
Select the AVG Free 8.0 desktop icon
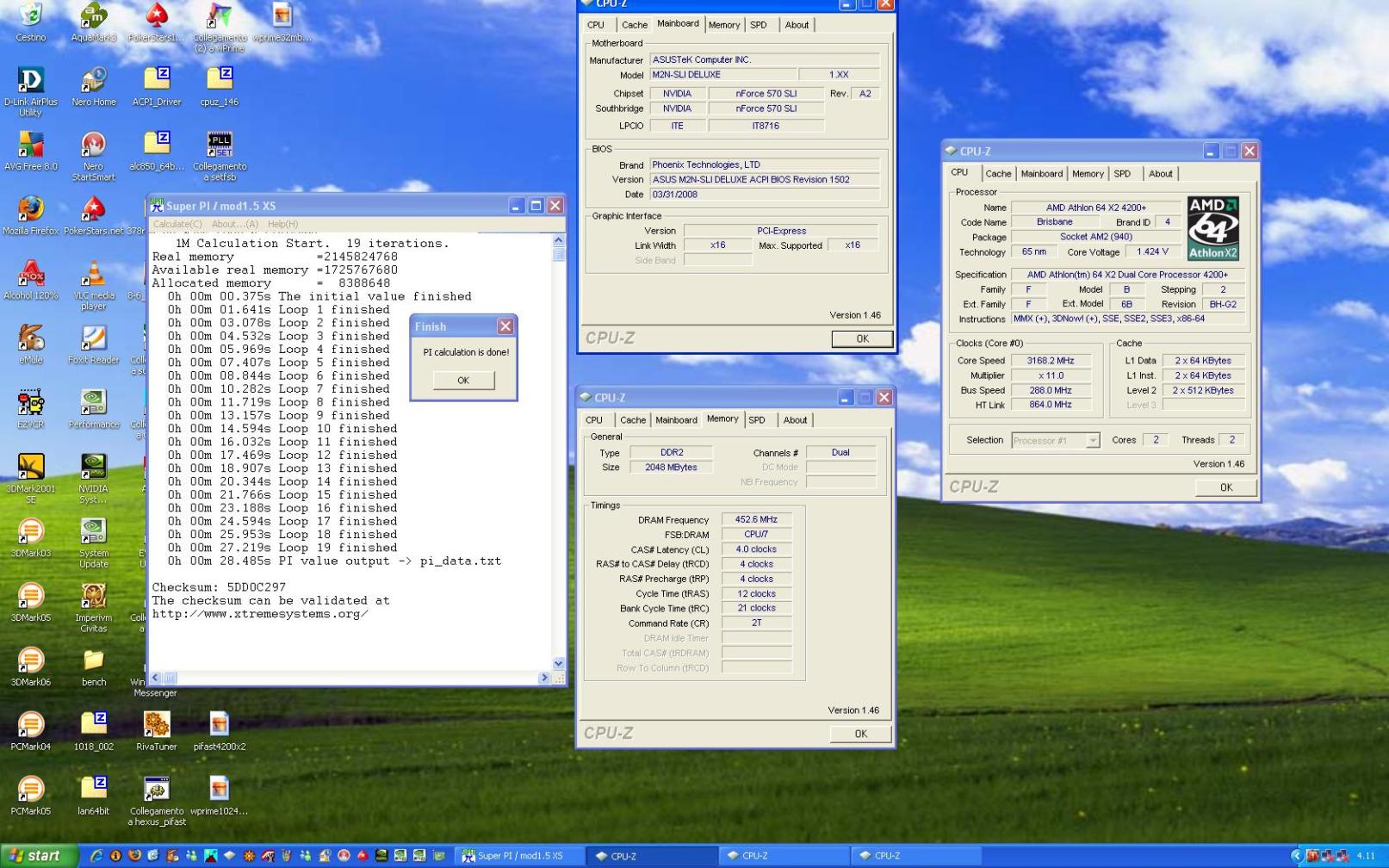point(30,151)
